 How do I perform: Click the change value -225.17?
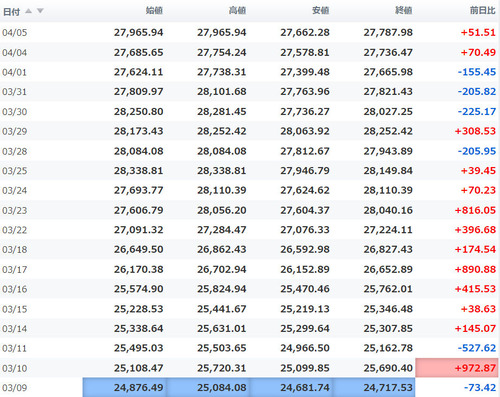[x=477, y=111]
